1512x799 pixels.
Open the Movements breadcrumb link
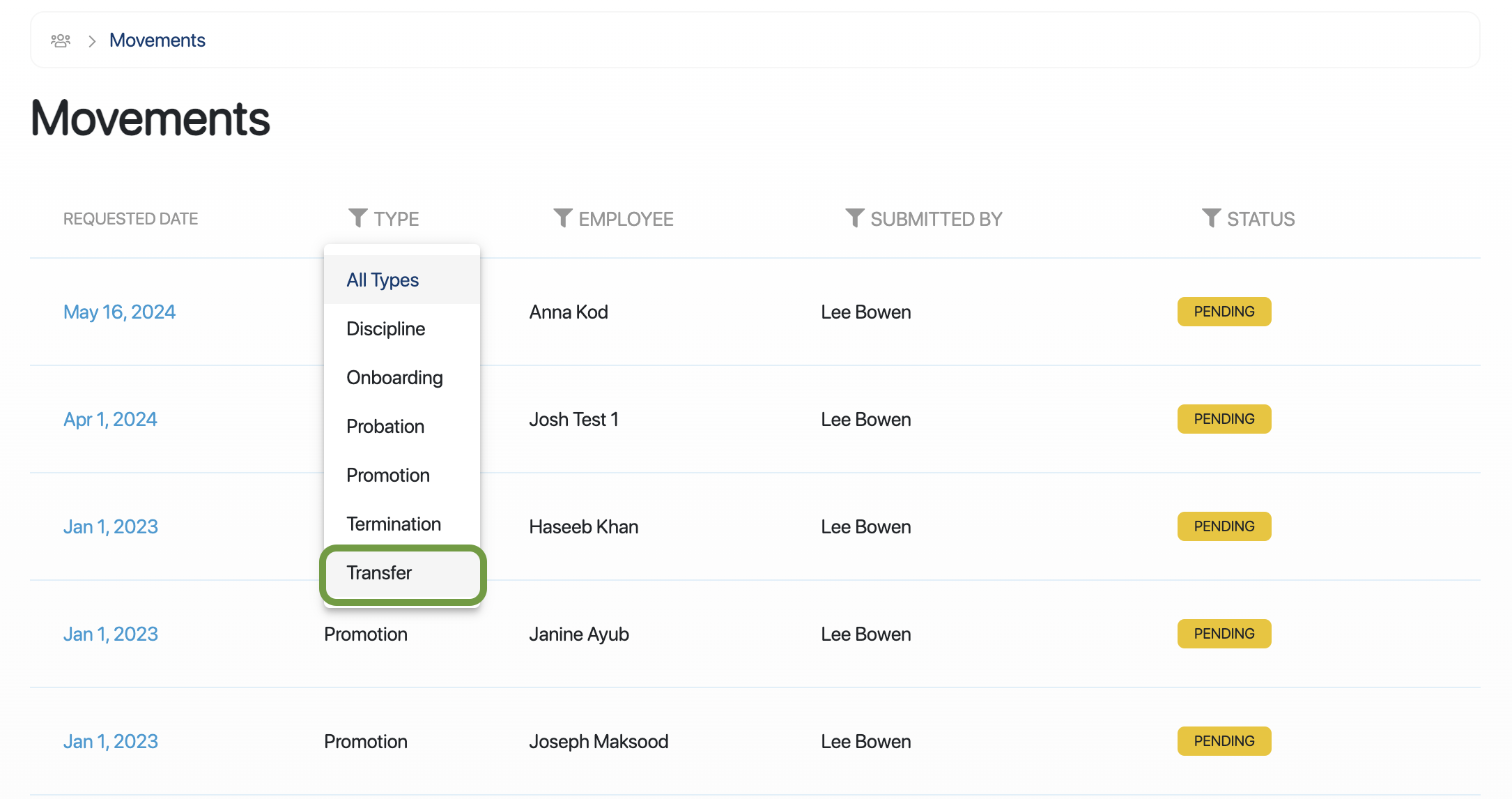click(157, 40)
